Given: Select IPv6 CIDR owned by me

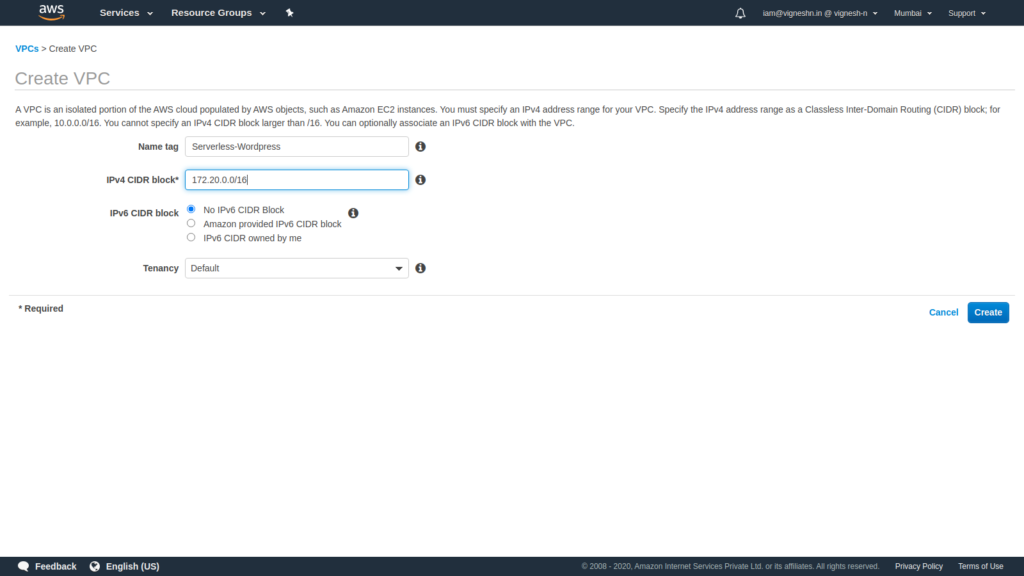Looking at the screenshot, I should pyautogui.click(x=191, y=237).
